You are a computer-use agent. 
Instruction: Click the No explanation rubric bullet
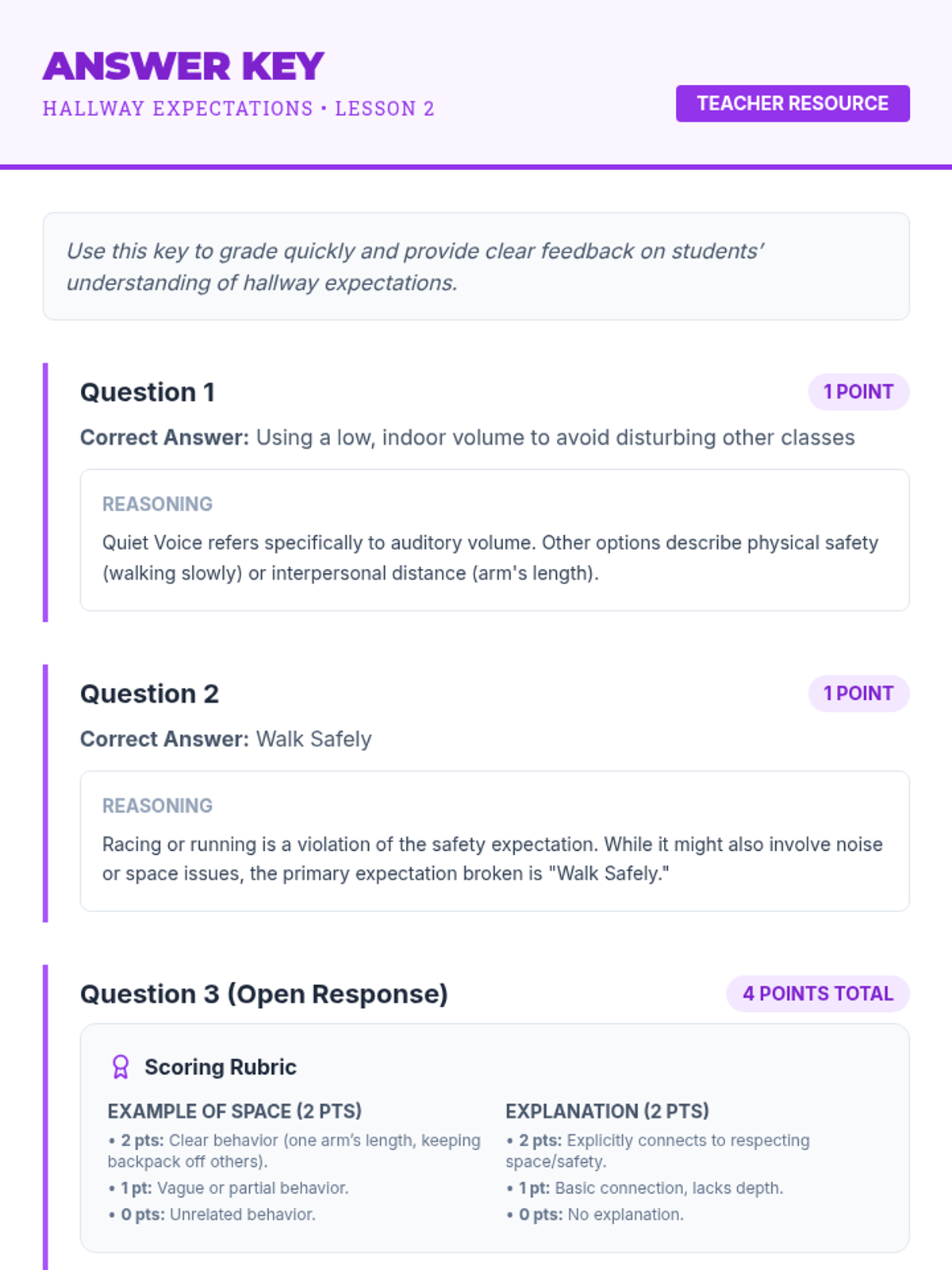coord(595,1214)
